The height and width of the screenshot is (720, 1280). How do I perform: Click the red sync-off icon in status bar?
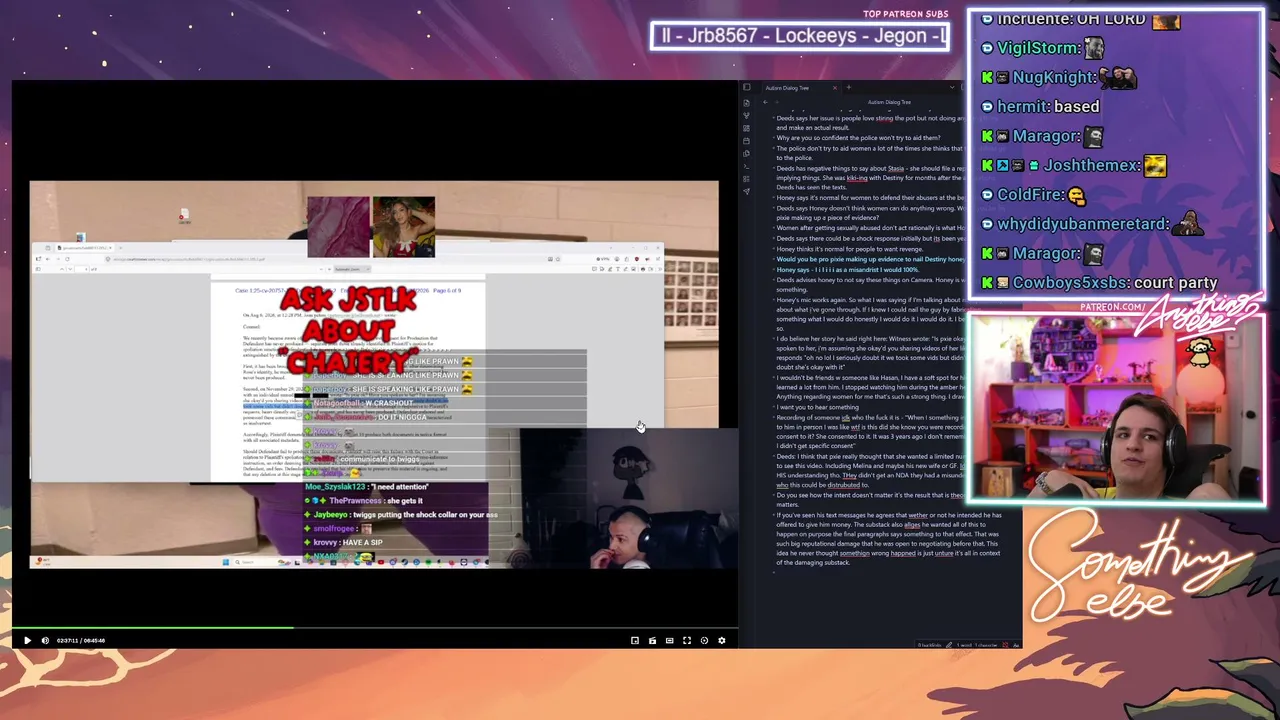click(1005, 645)
